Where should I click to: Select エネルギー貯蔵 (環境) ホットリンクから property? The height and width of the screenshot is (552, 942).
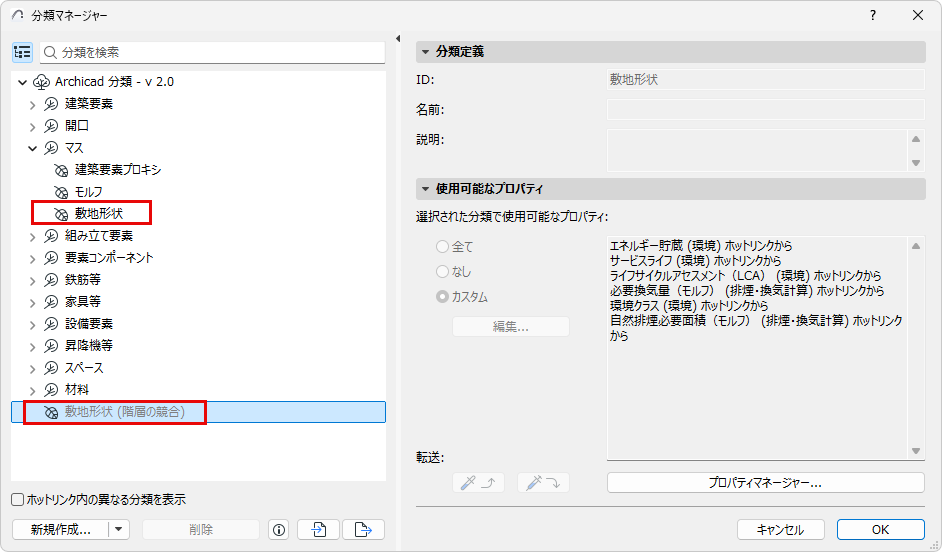tap(701, 246)
